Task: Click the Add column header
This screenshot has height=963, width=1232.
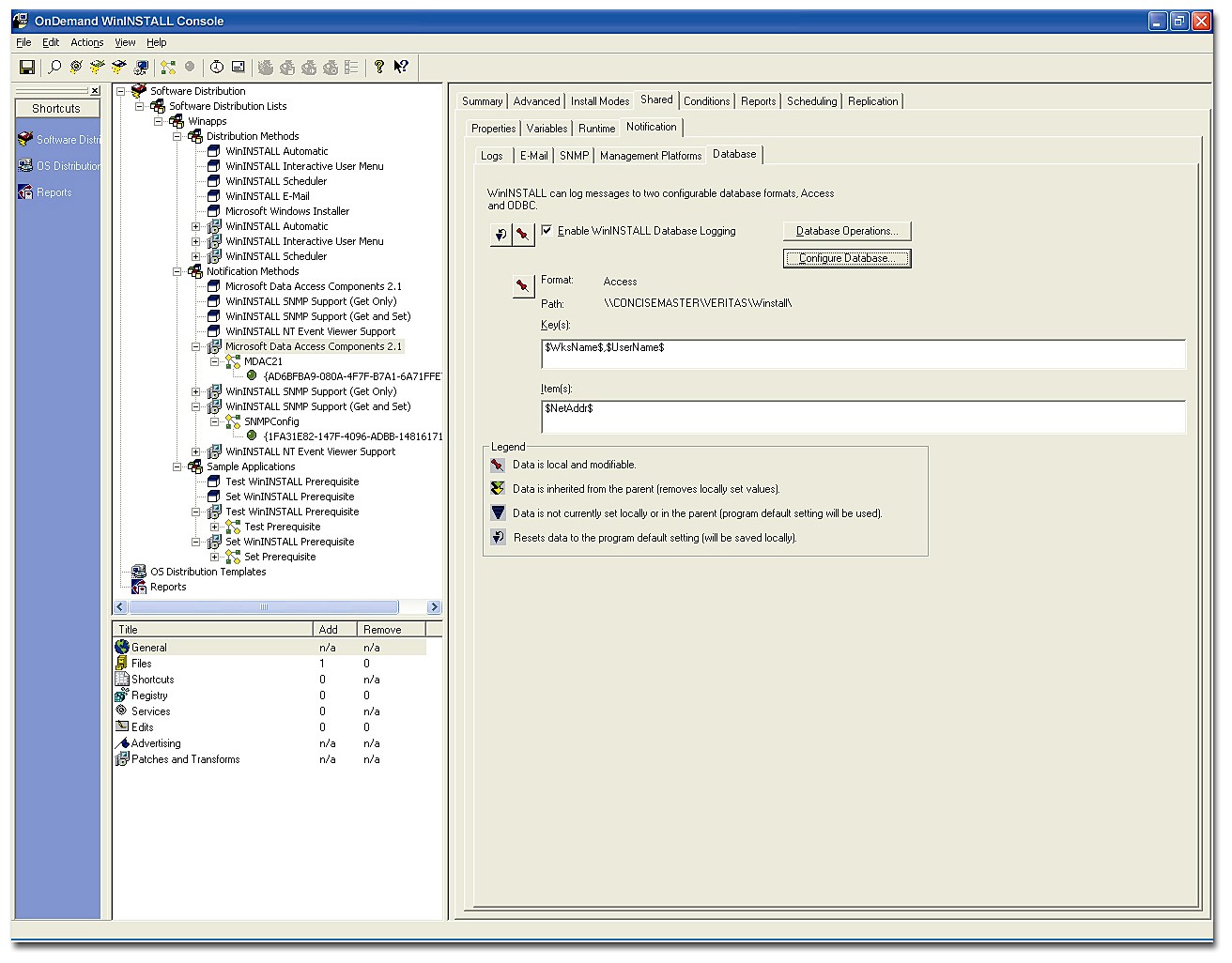Action: [x=335, y=630]
